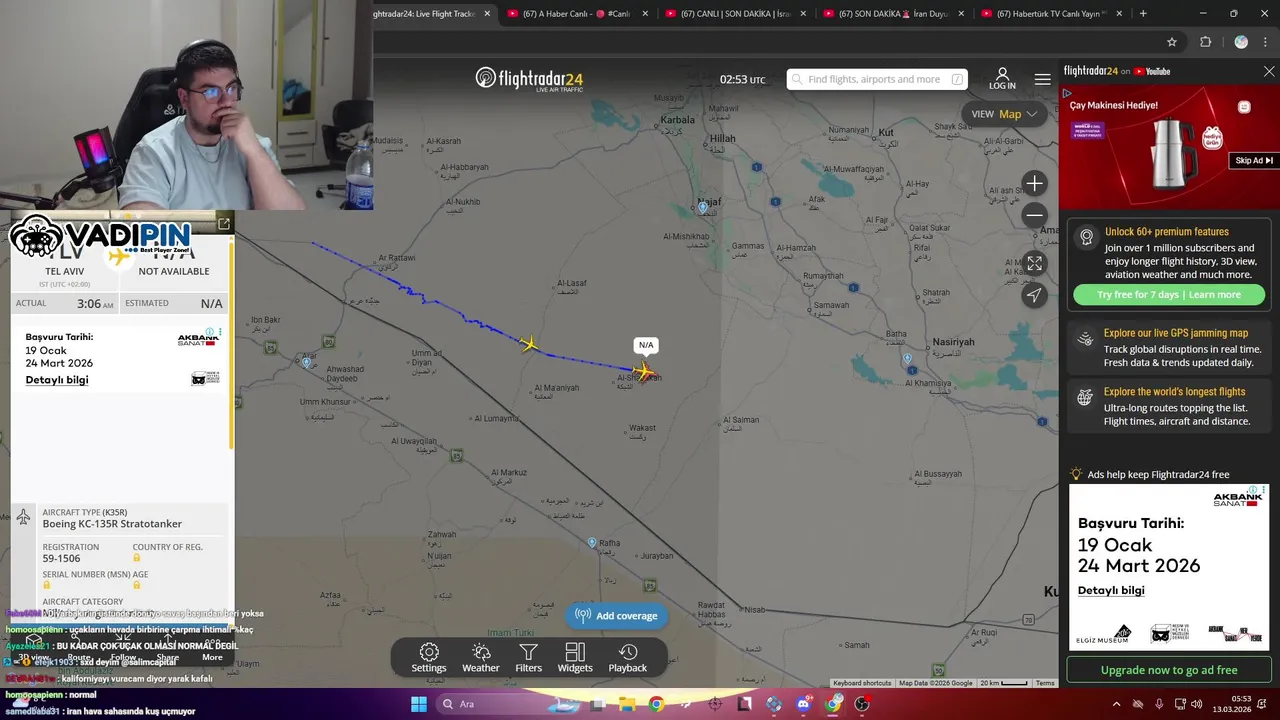Open the Flightradar24 hamburger menu
Screen dimensions: 1280x720
click(x=1042, y=79)
